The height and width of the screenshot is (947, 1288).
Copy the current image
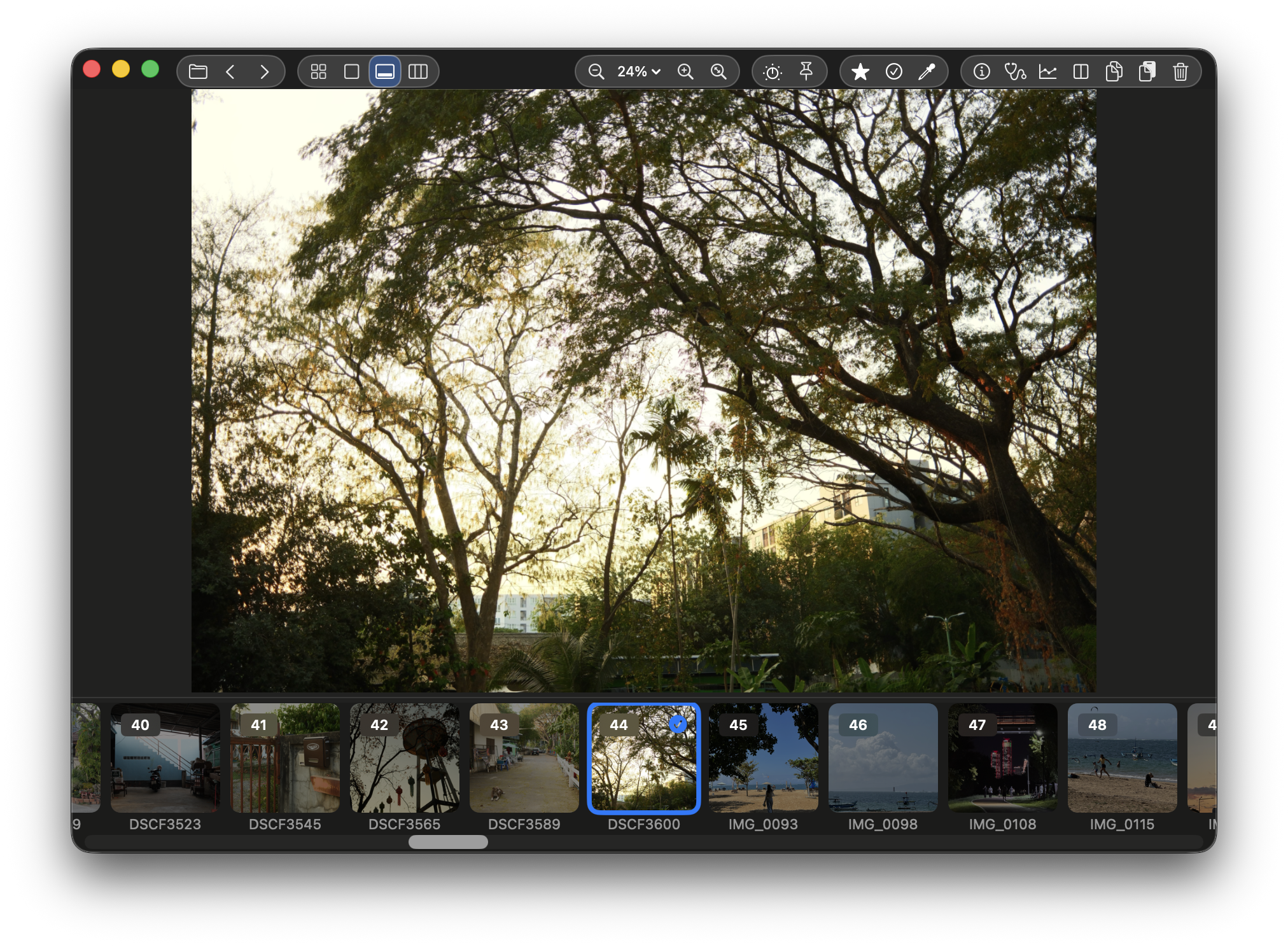(x=1114, y=71)
